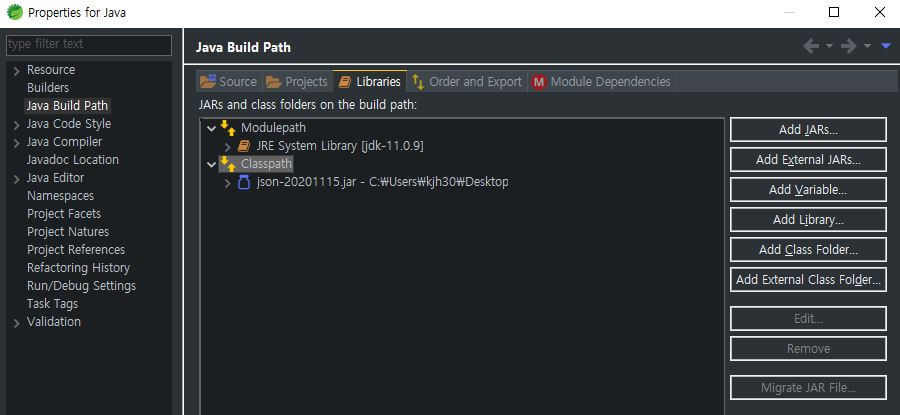The width and height of the screenshot is (900, 415).
Task: Expand the JRE System Library node
Action: click(227, 146)
